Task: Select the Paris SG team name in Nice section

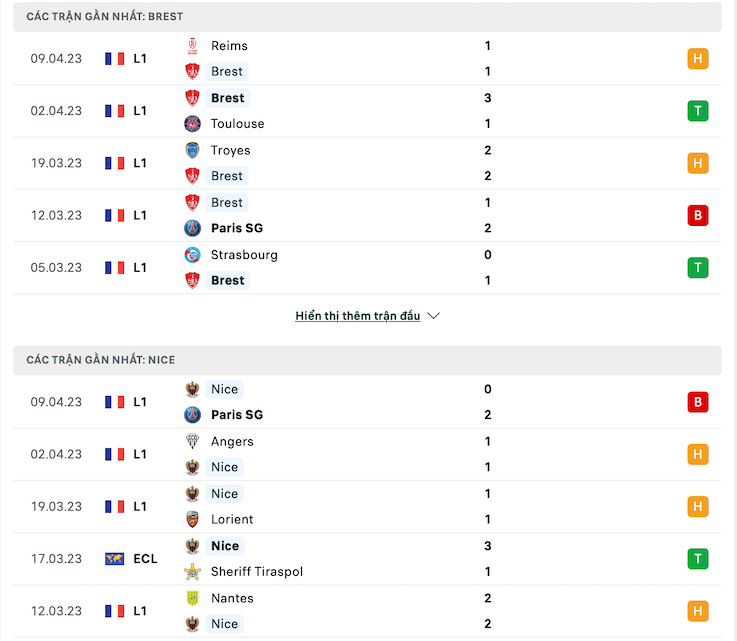Action: pos(237,415)
